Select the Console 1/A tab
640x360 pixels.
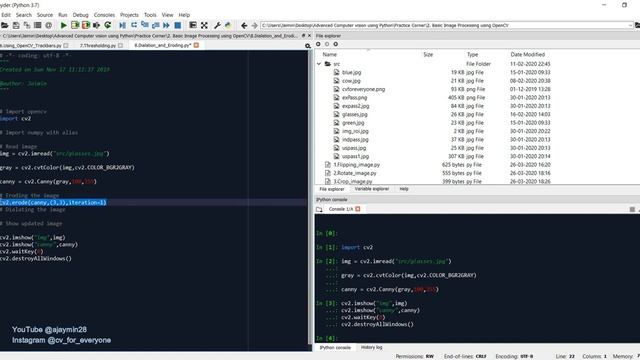coord(341,209)
